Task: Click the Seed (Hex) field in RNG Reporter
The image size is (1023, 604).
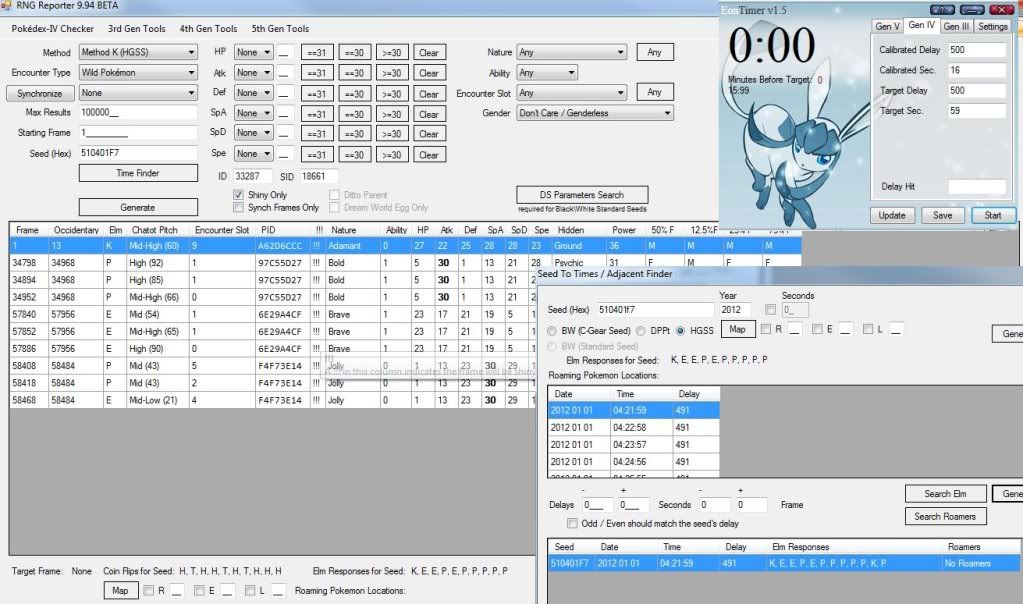Action: [138, 153]
